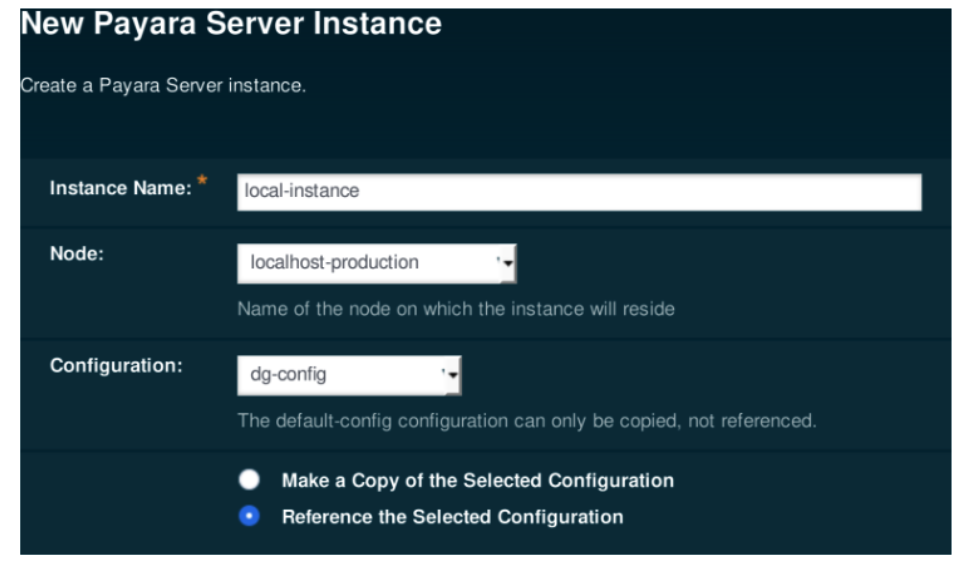This screenshot has width=973, height=571.
Task: Click the Instance Name text field
Action: coord(578,192)
